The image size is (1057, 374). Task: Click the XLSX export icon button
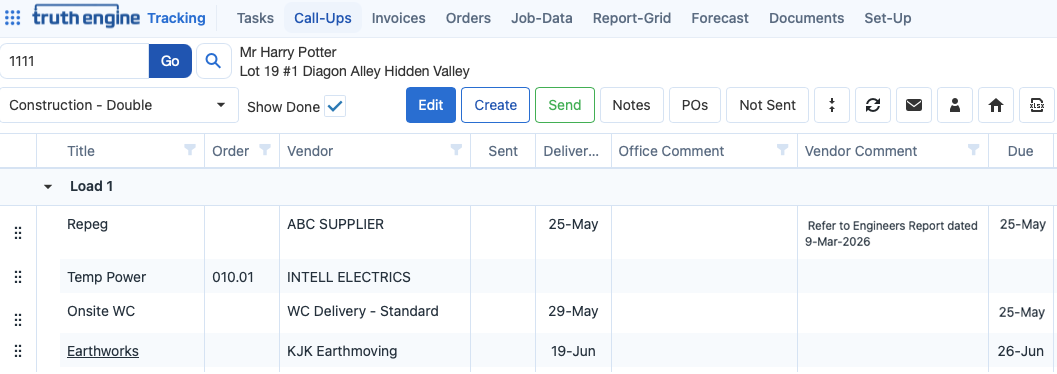(1037, 105)
